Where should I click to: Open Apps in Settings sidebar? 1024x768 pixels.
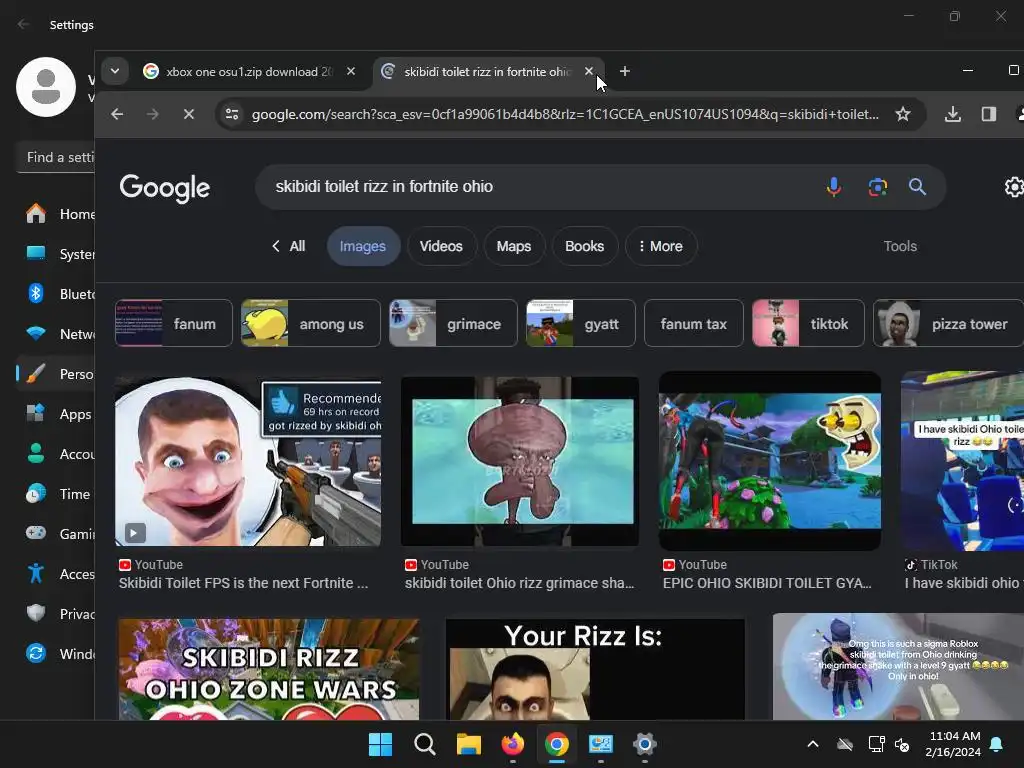[56, 414]
